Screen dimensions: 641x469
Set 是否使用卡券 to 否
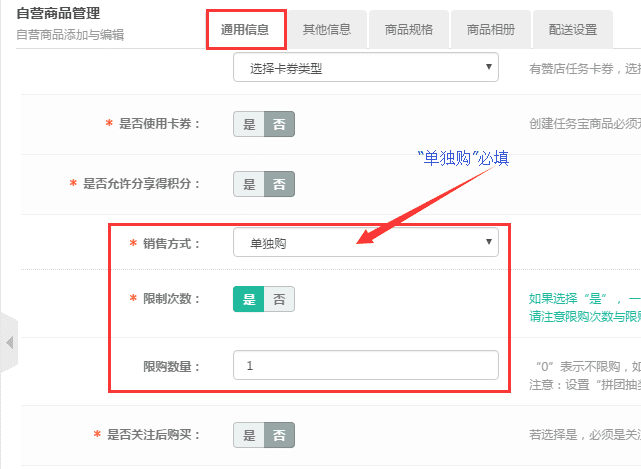pyautogui.click(x=279, y=124)
